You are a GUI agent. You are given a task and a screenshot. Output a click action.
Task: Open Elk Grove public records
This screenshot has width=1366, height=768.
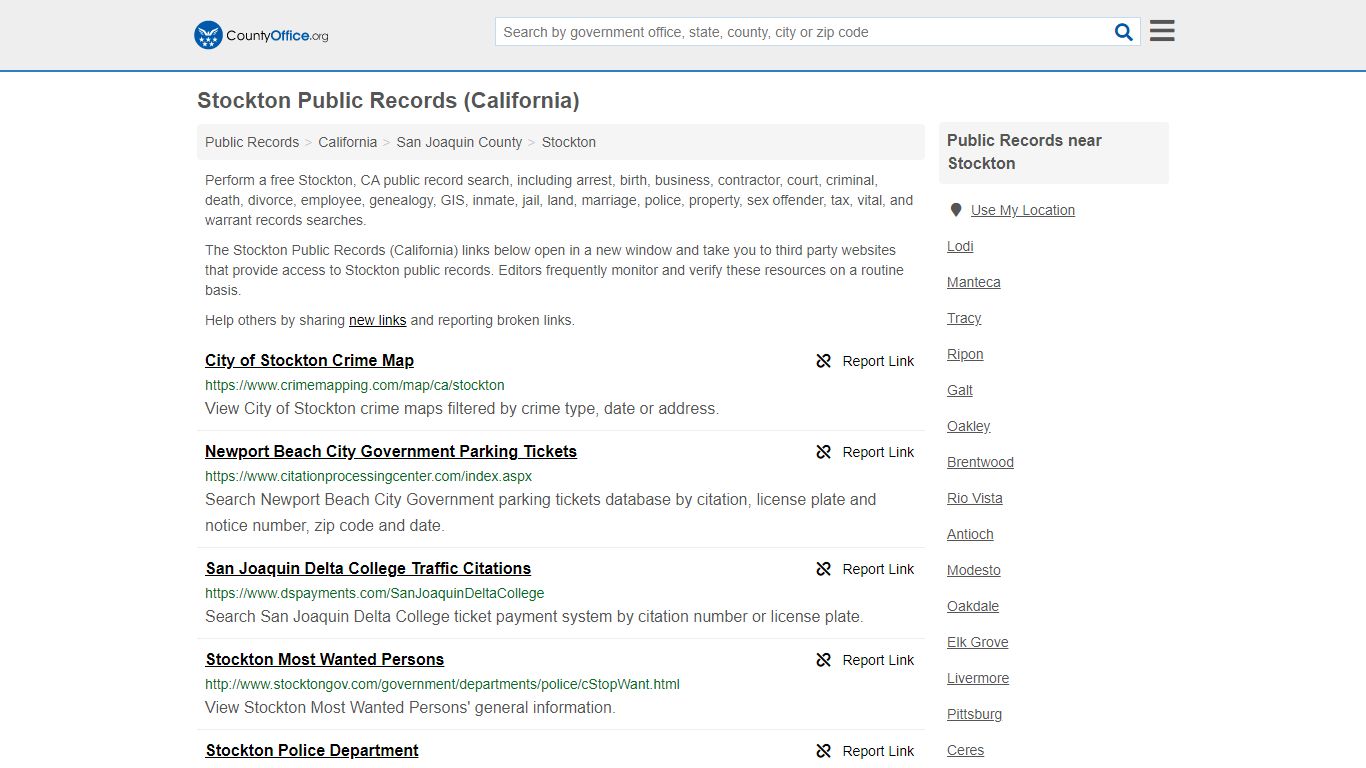(x=978, y=642)
